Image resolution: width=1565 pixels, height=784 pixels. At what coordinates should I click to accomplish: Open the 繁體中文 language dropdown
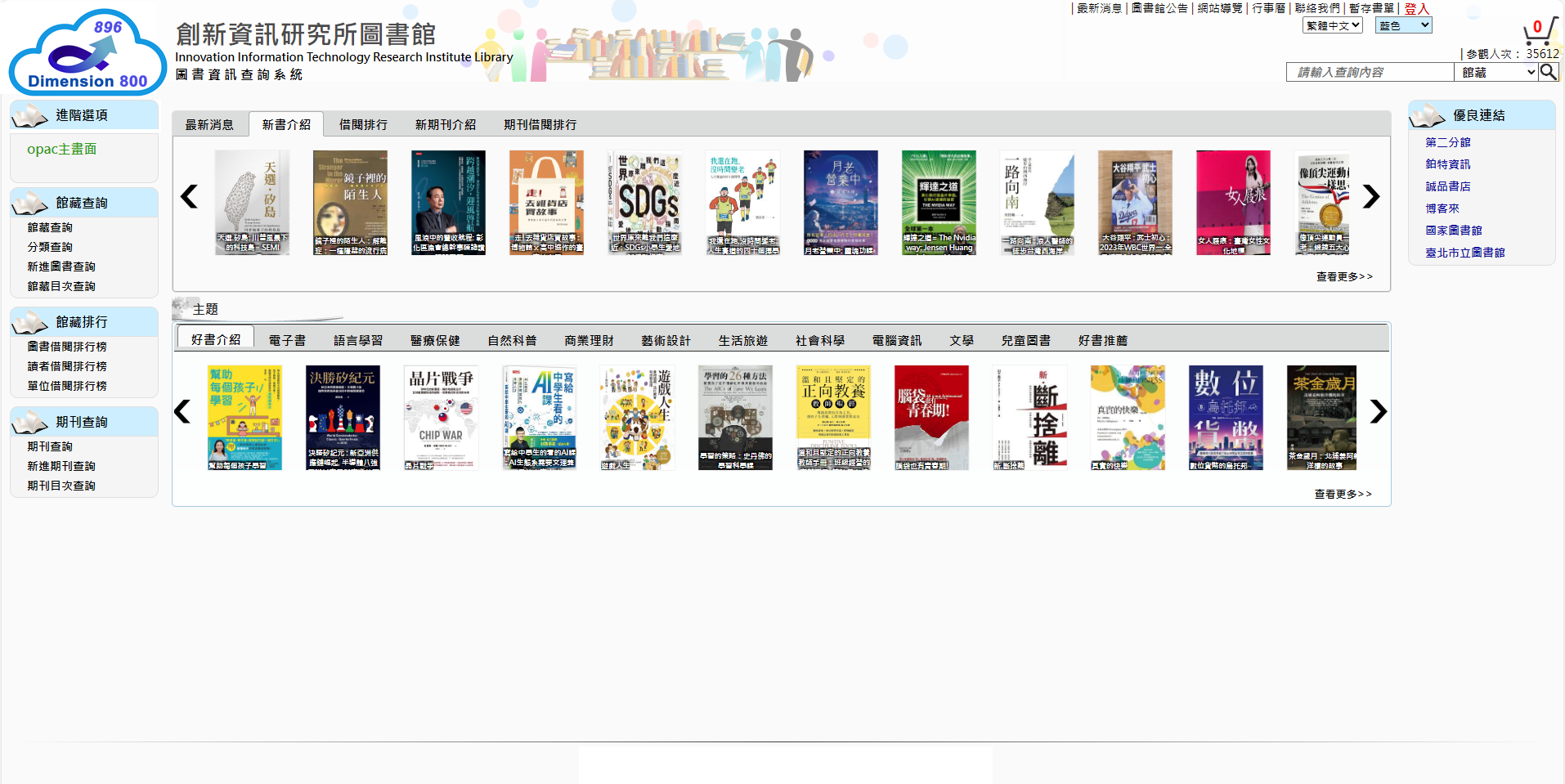click(x=1332, y=25)
